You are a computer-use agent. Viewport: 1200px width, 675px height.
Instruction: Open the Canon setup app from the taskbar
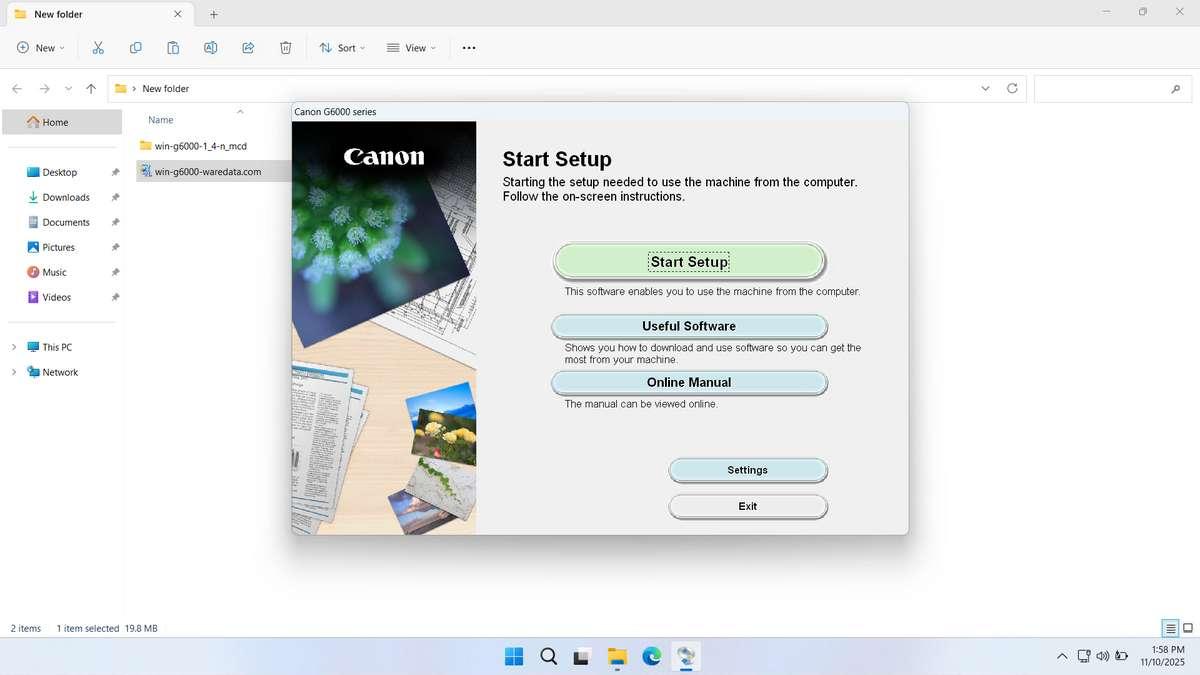pos(686,657)
